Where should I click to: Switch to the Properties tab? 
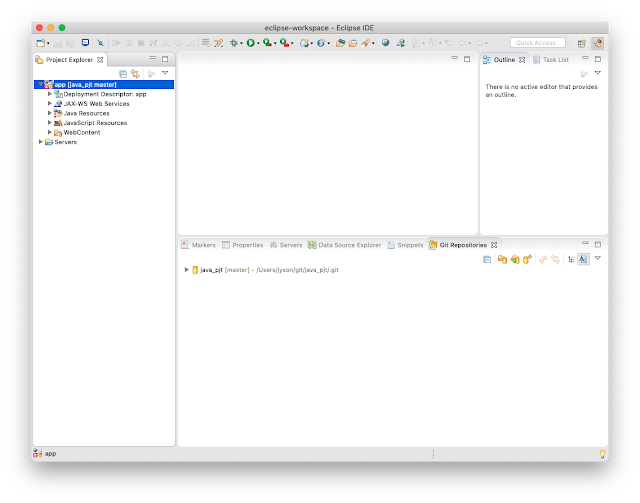point(243,245)
